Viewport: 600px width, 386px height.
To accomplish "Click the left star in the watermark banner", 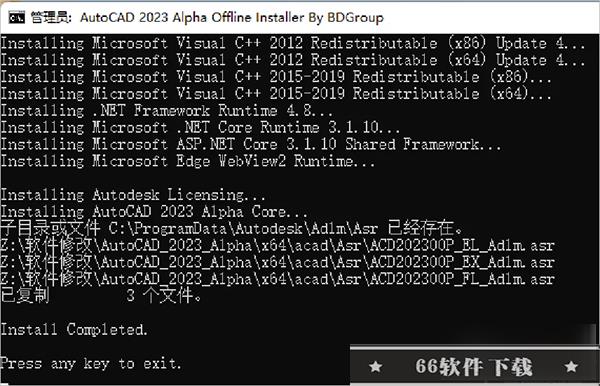I will pos(375,366).
